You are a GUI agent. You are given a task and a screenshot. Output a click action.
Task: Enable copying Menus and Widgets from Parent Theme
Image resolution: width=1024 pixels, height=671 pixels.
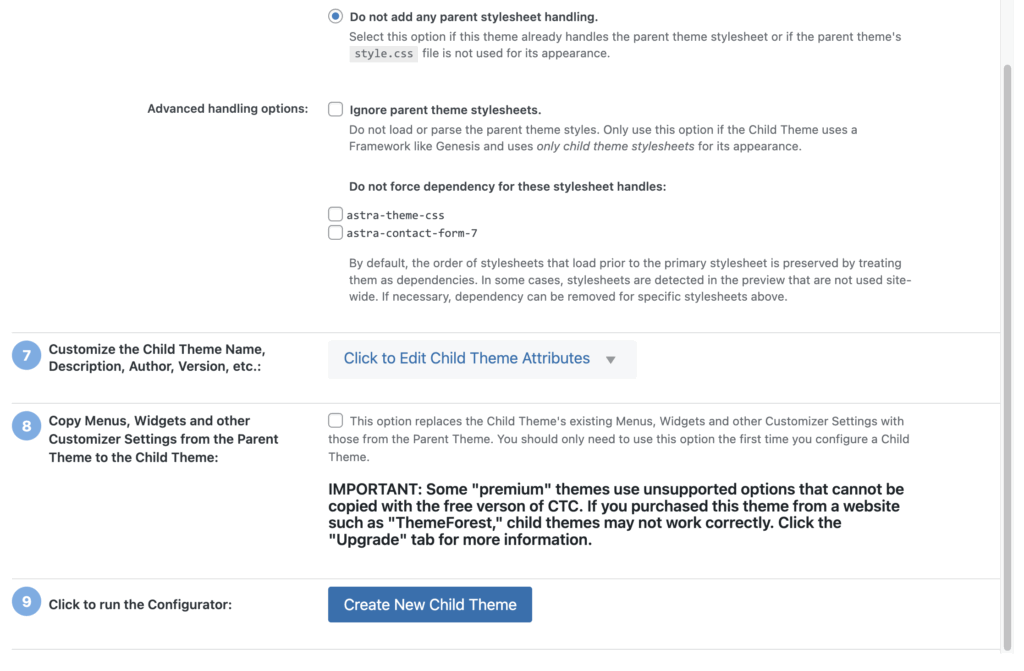(336, 421)
